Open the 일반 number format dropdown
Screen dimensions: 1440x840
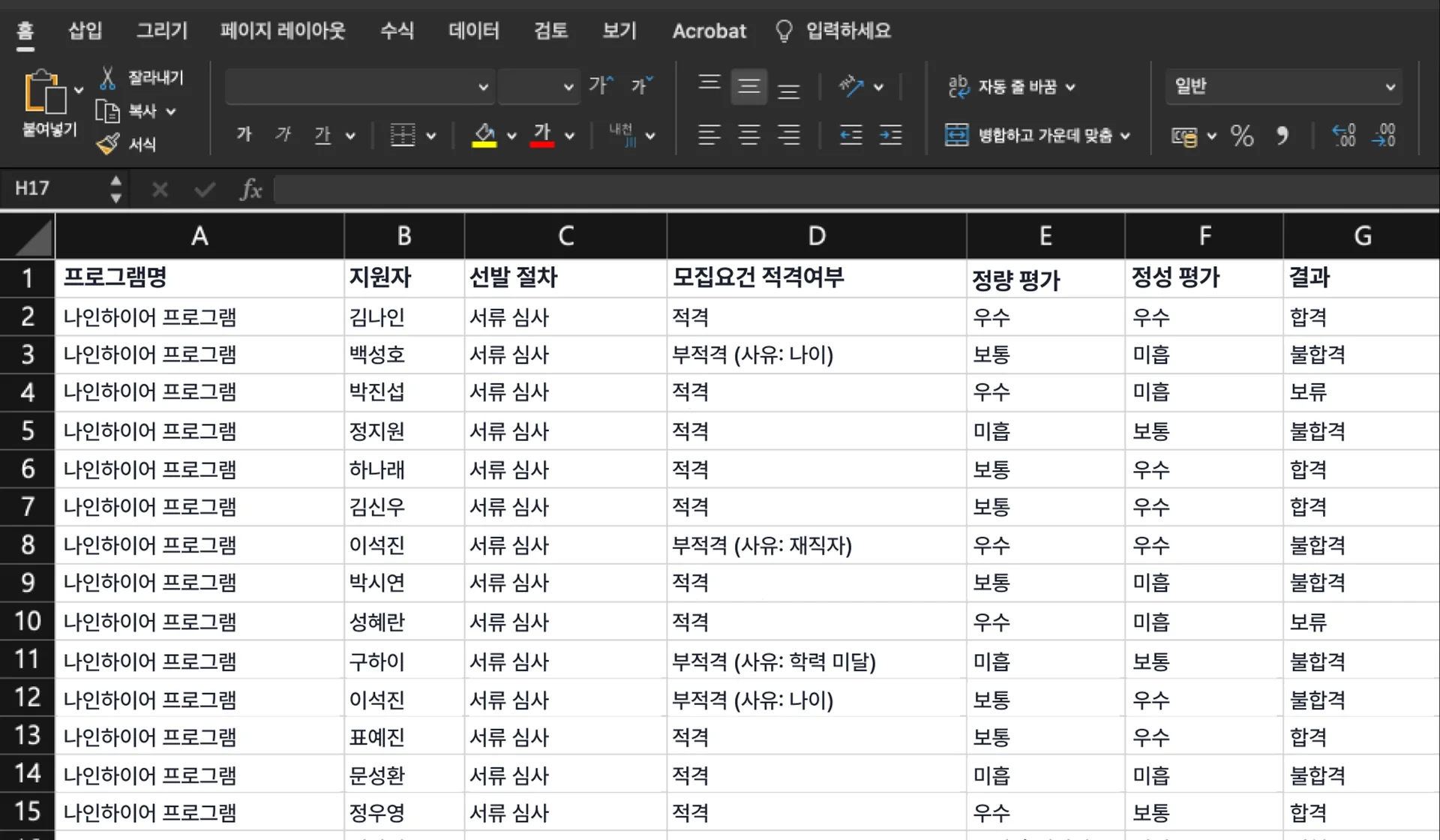point(1391,86)
